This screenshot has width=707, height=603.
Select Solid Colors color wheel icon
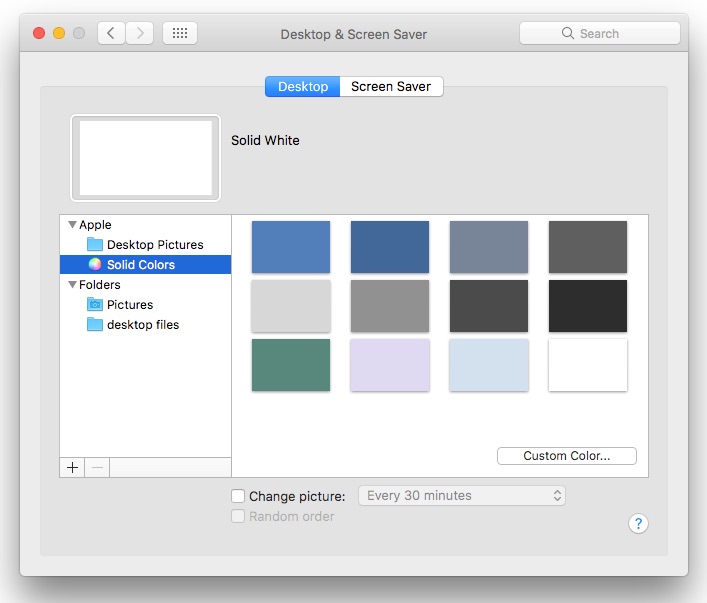point(95,265)
